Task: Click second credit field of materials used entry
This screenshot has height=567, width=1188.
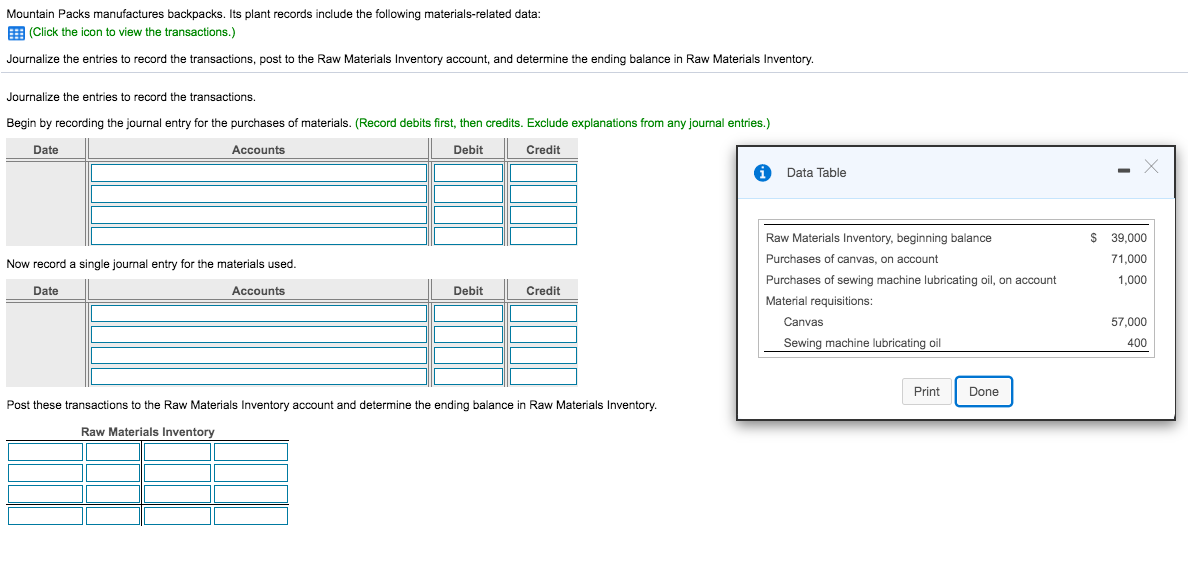Action: point(543,334)
